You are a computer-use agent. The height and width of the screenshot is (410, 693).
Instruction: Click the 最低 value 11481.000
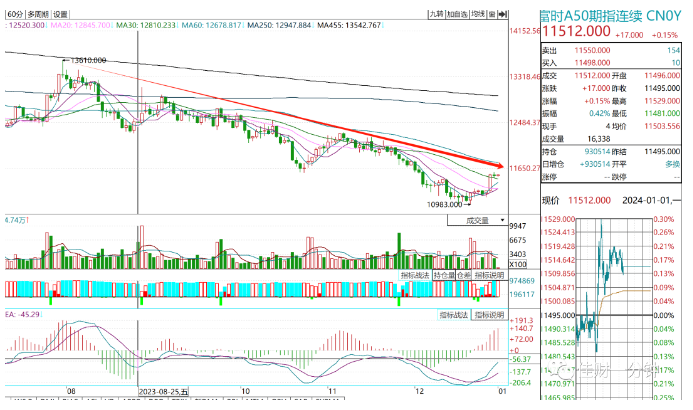662,114
